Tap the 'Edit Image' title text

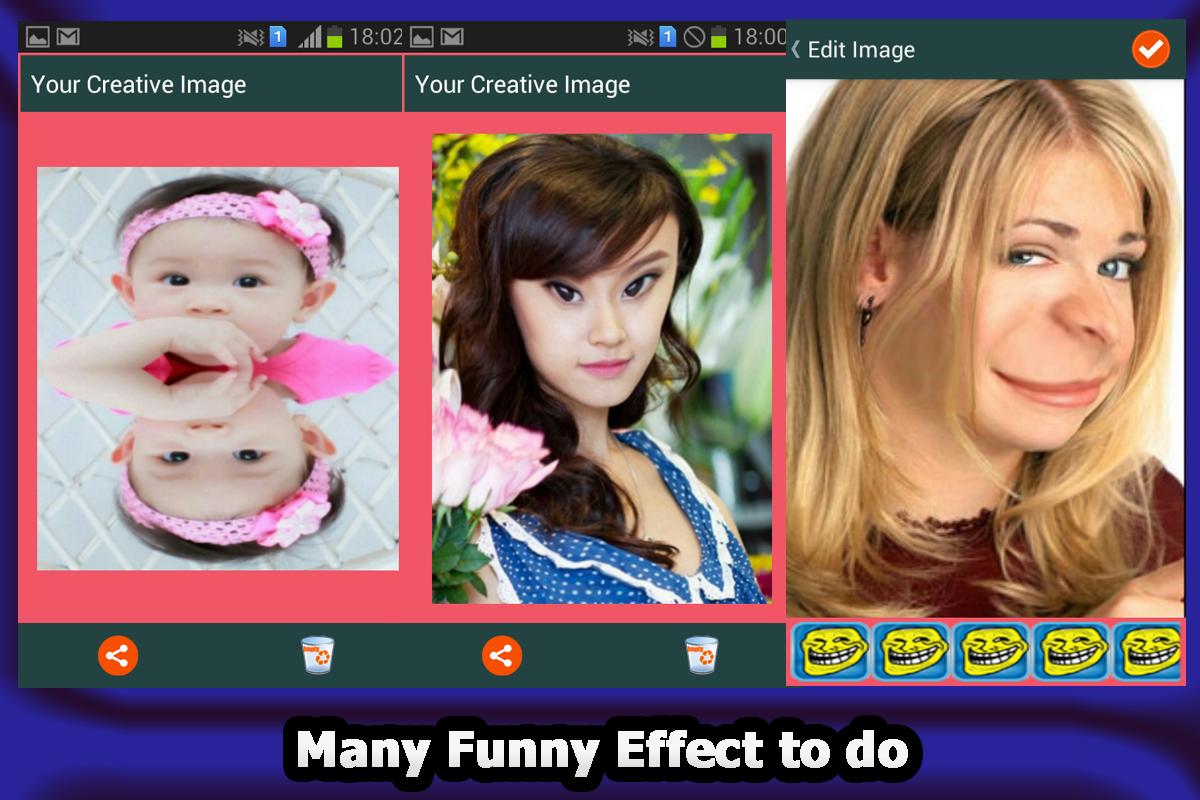click(x=861, y=49)
